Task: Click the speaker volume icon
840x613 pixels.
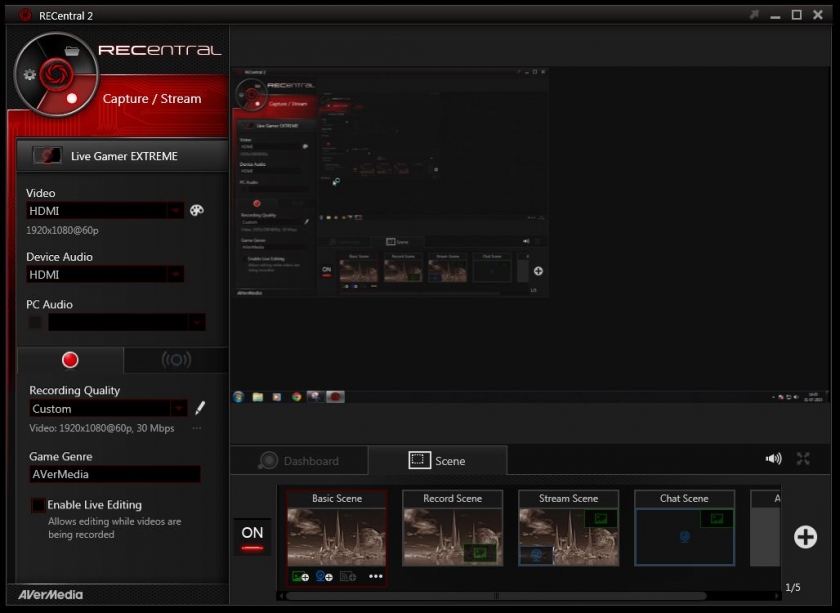Action: pyautogui.click(x=774, y=459)
